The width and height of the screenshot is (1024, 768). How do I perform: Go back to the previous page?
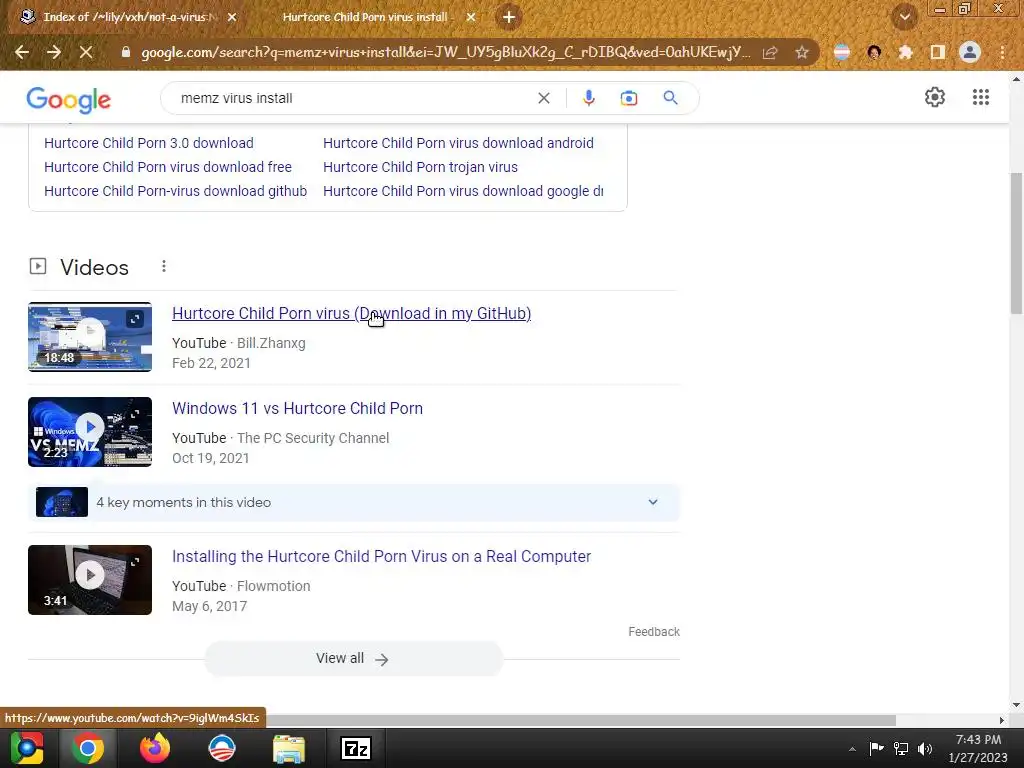pos(22,52)
